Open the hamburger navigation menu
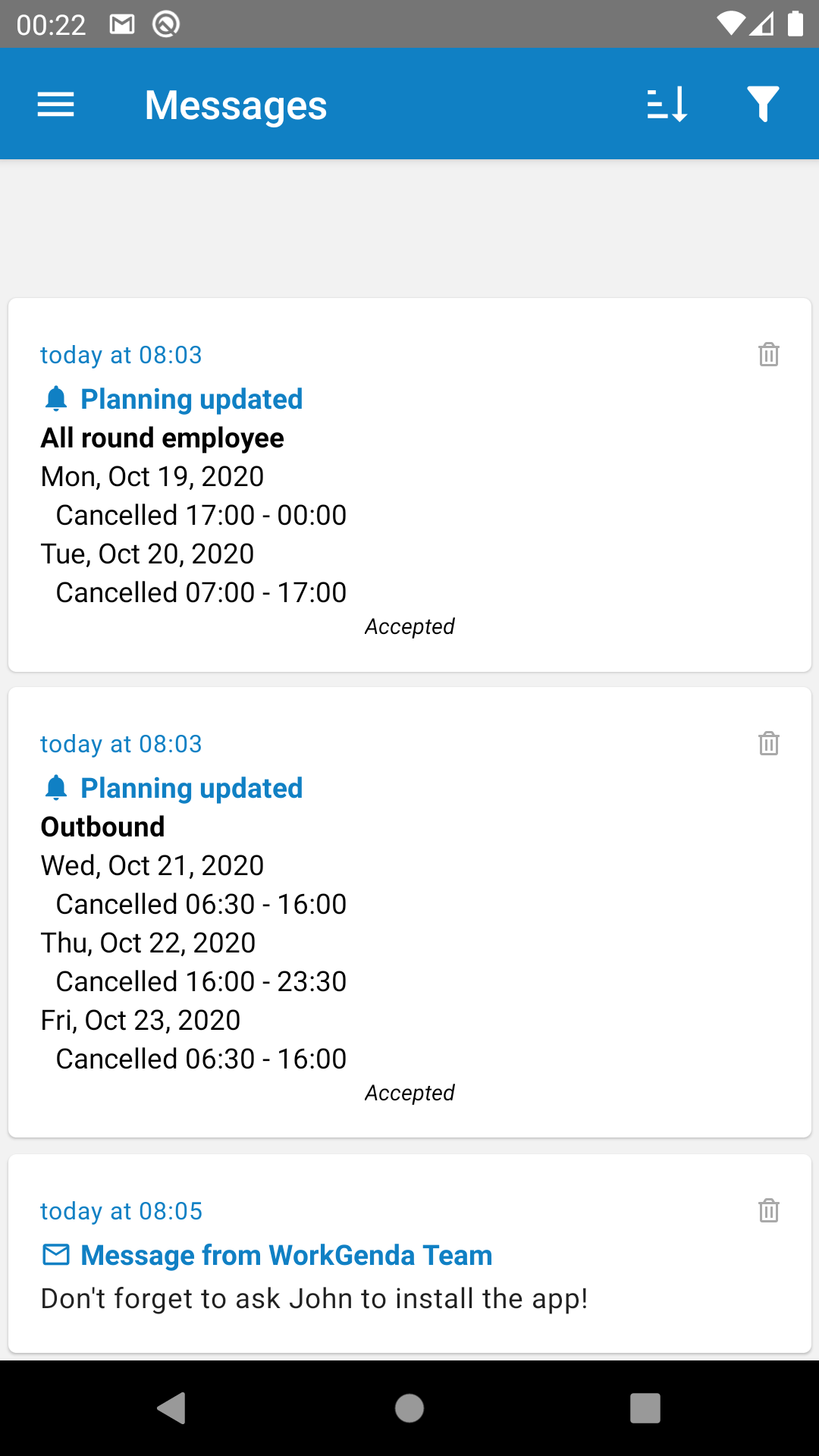This screenshot has height=1456, width=819. tap(55, 105)
